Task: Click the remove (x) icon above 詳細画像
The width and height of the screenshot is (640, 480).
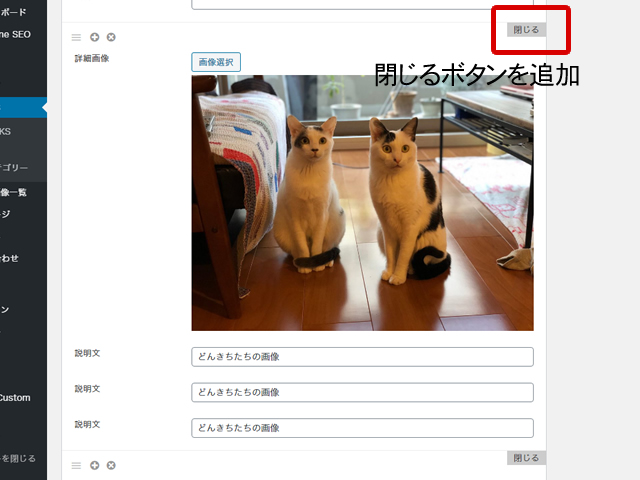Action: [111, 37]
